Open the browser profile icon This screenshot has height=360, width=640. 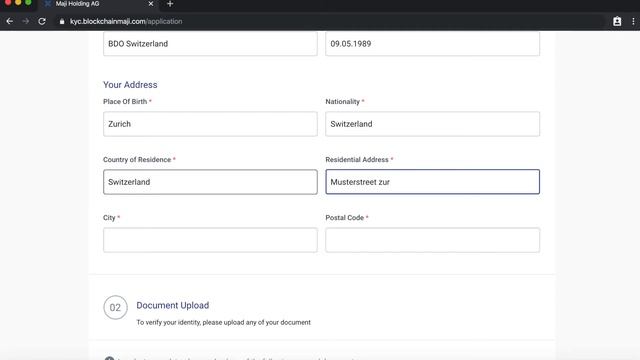click(x=617, y=21)
